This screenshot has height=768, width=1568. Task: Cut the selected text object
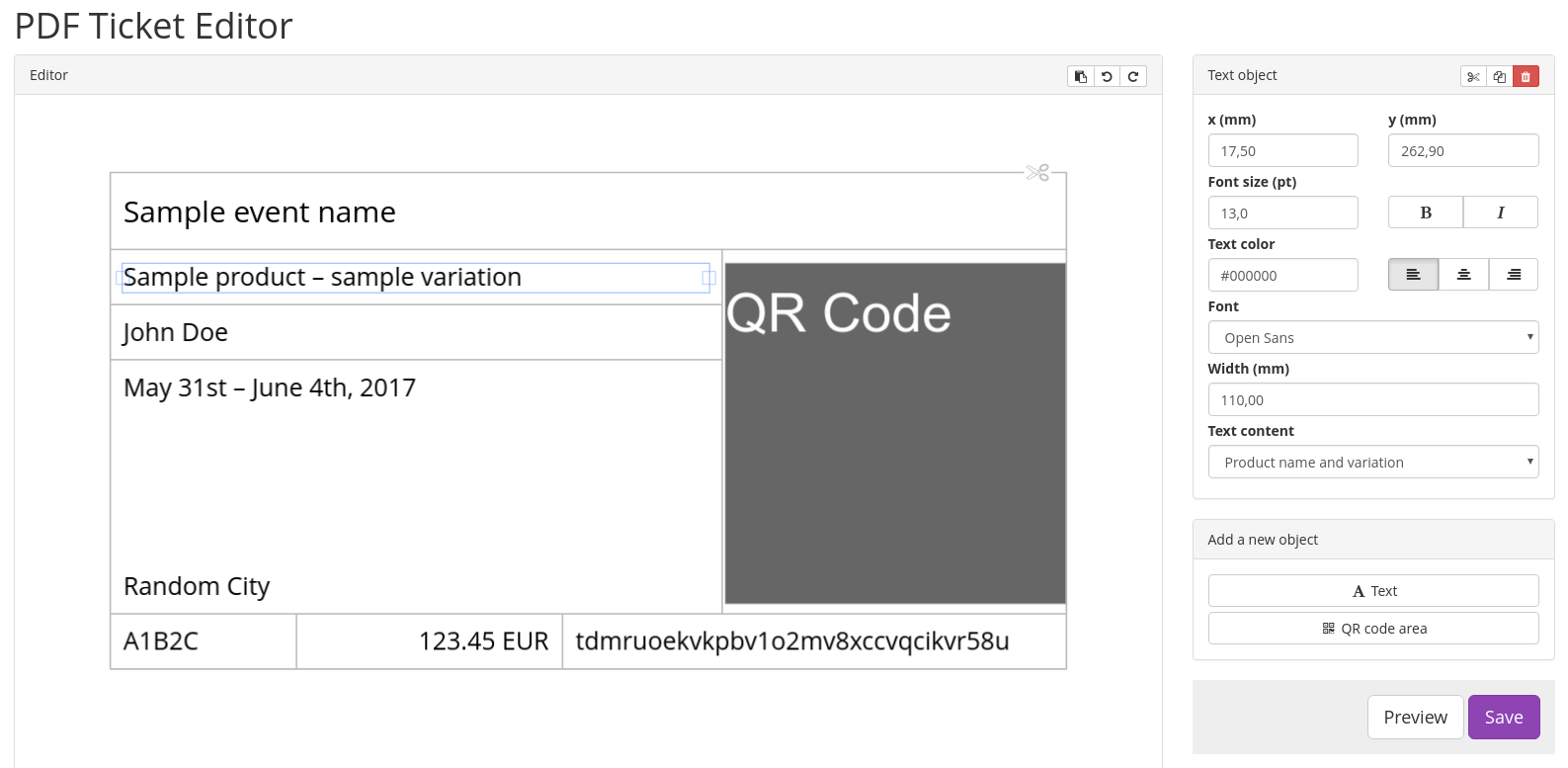(1473, 76)
